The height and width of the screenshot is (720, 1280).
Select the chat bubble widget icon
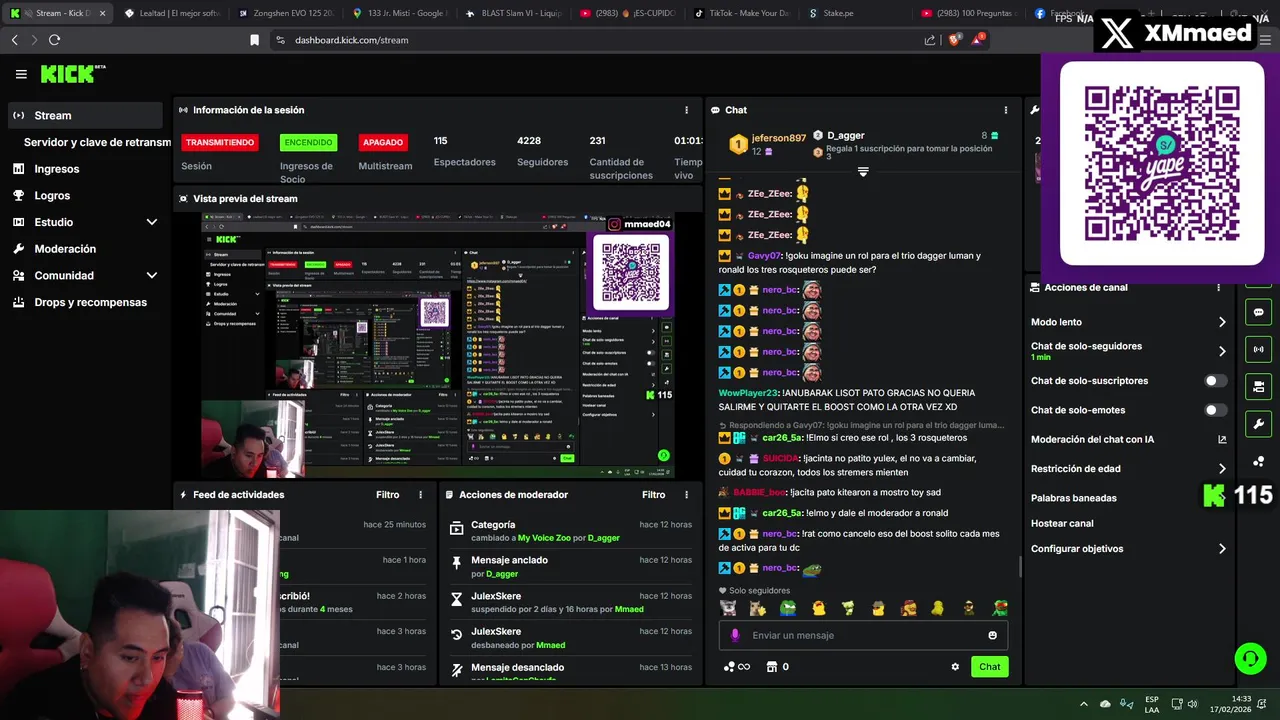(x=1258, y=312)
